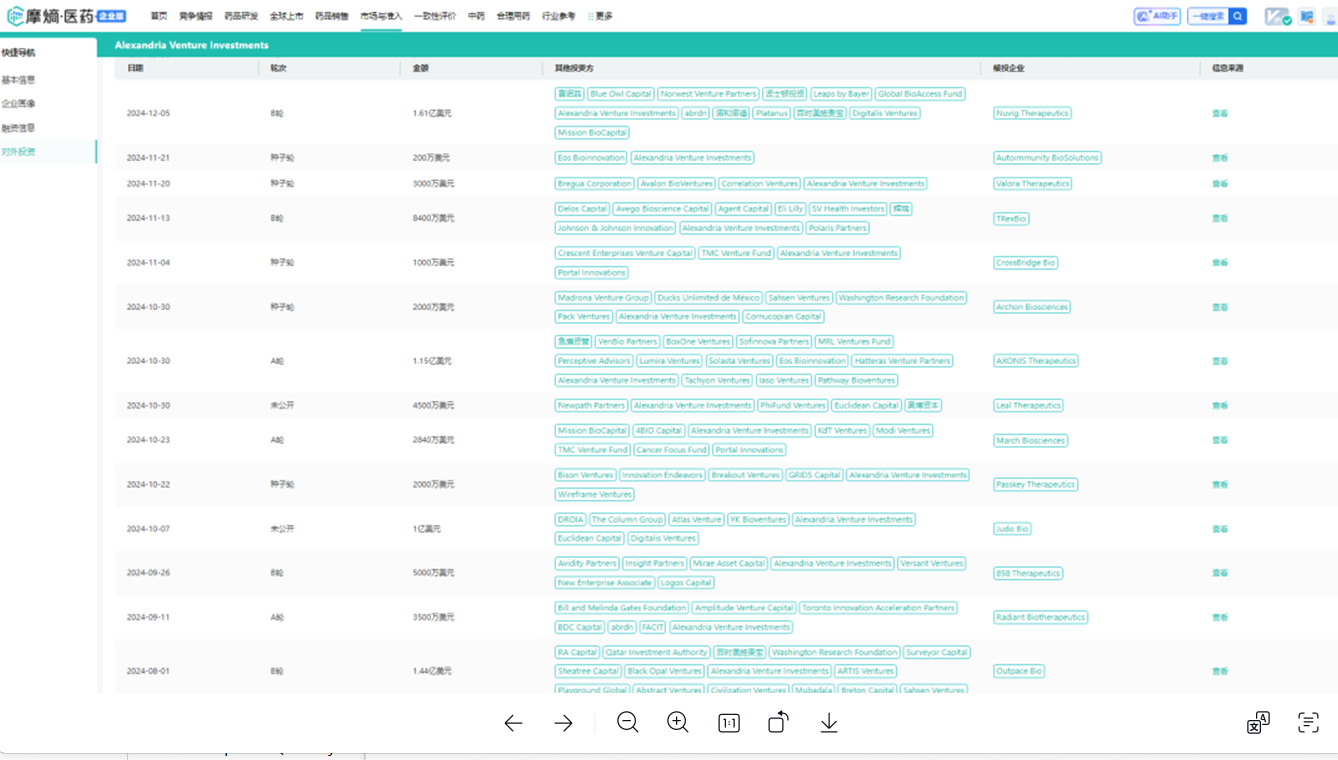Open the 更多 menu in top navigation
The width and height of the screenshot is (1338, 760).
pyautogui.click(x=601, y=16)
